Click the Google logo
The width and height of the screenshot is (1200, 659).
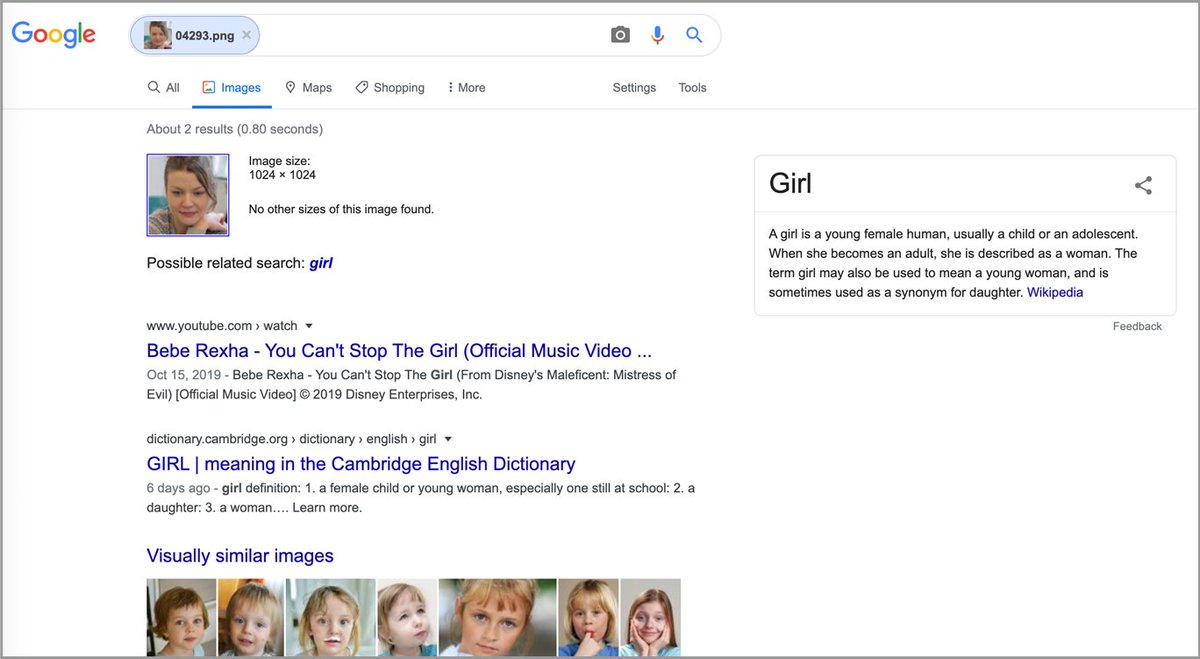(53, 34)
